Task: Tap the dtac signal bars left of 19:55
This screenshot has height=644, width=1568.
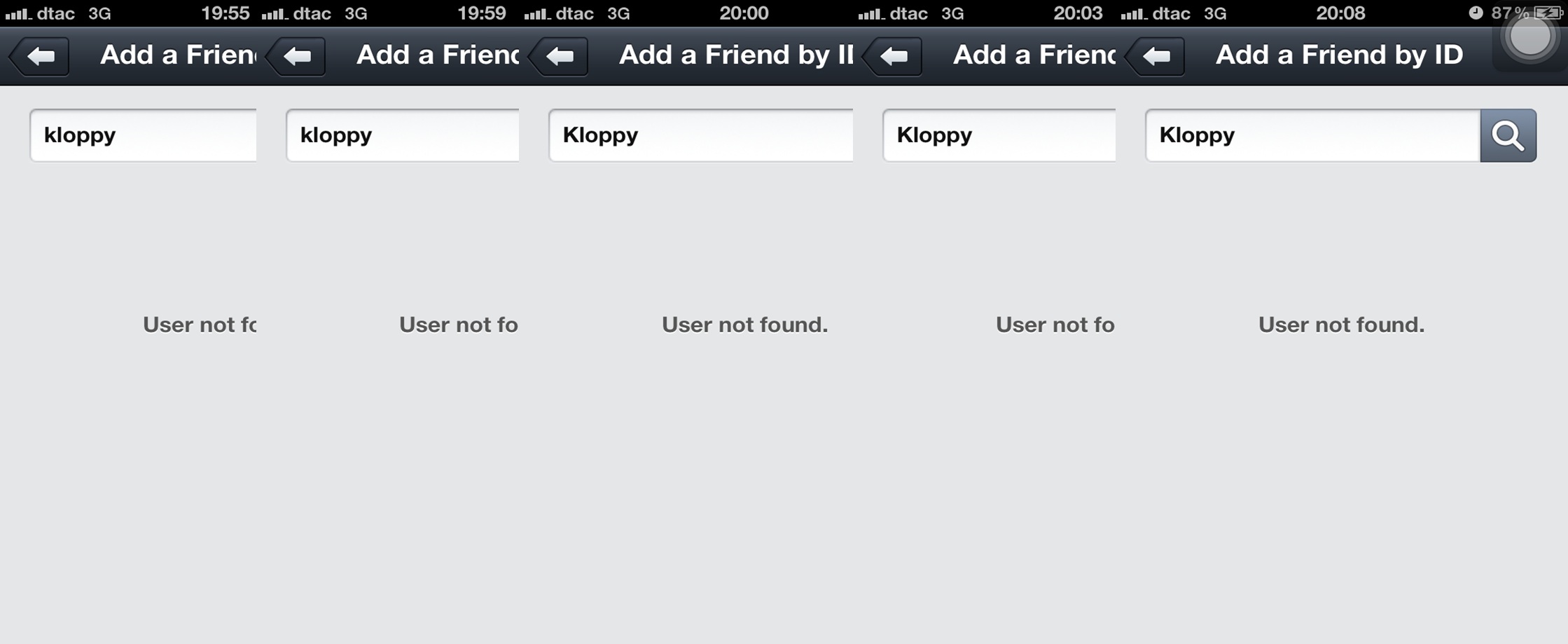Action: [18, 13]
